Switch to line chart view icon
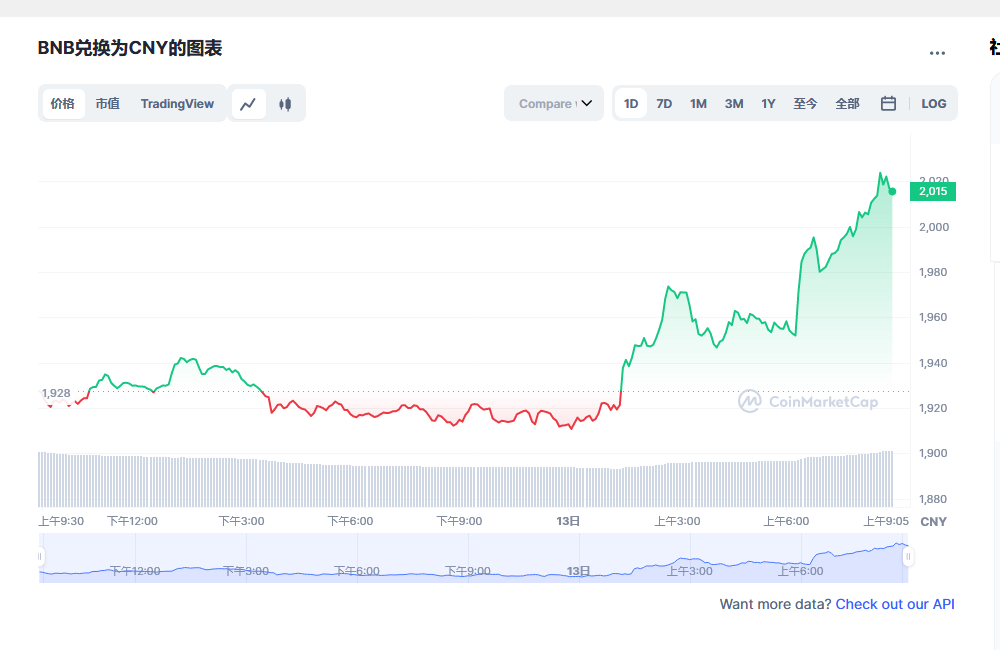 249,104
